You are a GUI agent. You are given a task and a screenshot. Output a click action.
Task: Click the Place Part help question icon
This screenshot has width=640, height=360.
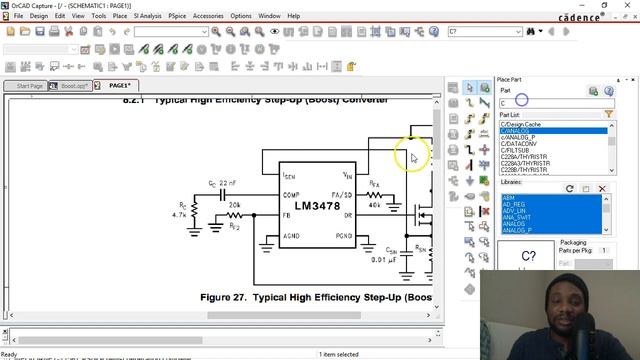pyautogui.click(x=609, y=91)
